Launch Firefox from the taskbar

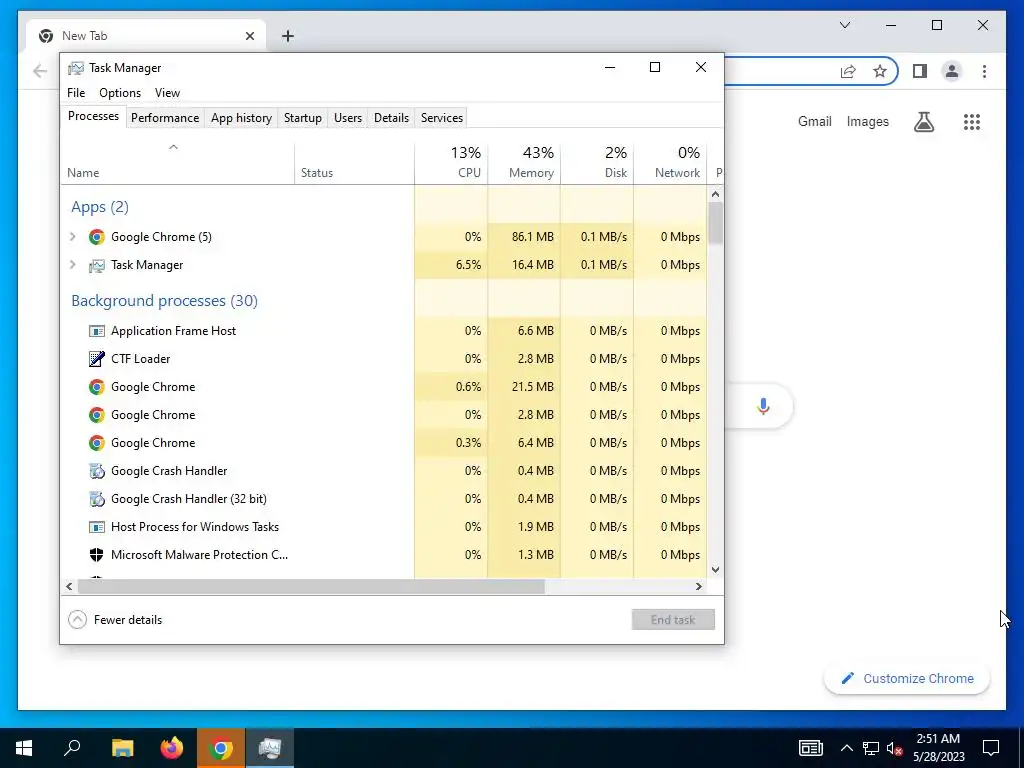172,748
